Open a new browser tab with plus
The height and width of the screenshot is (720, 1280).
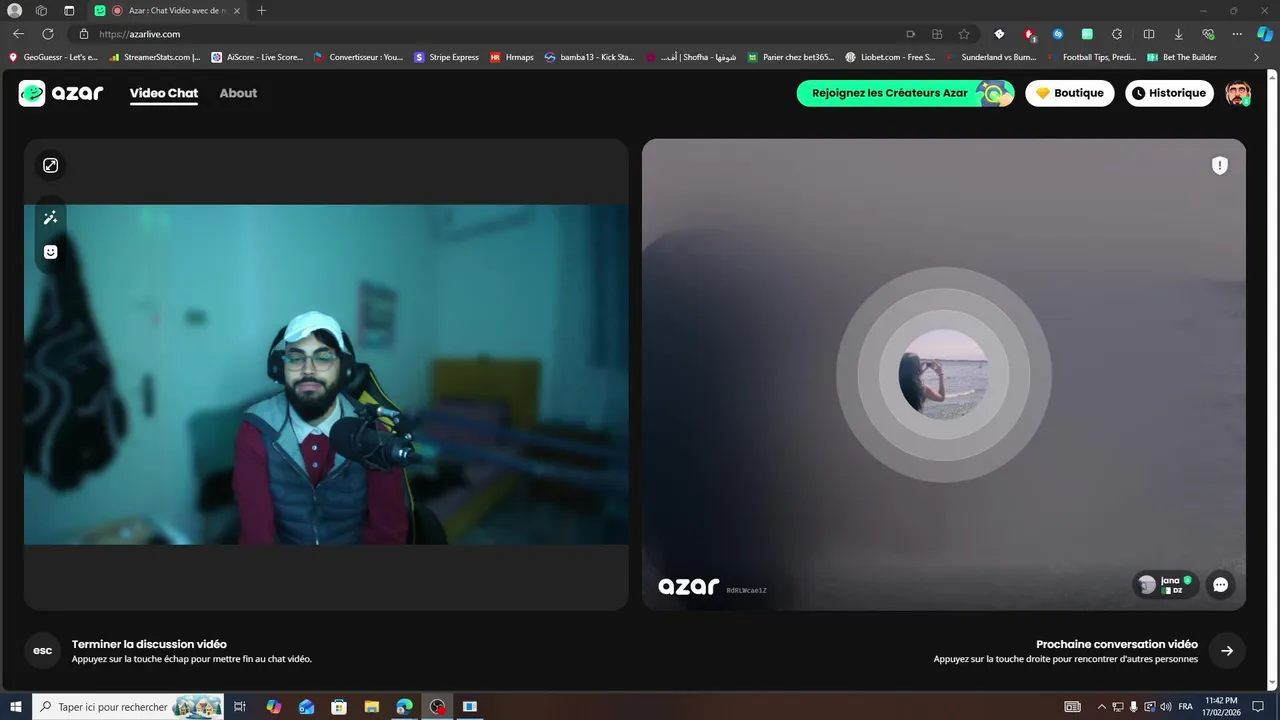[x=262, y=11]
